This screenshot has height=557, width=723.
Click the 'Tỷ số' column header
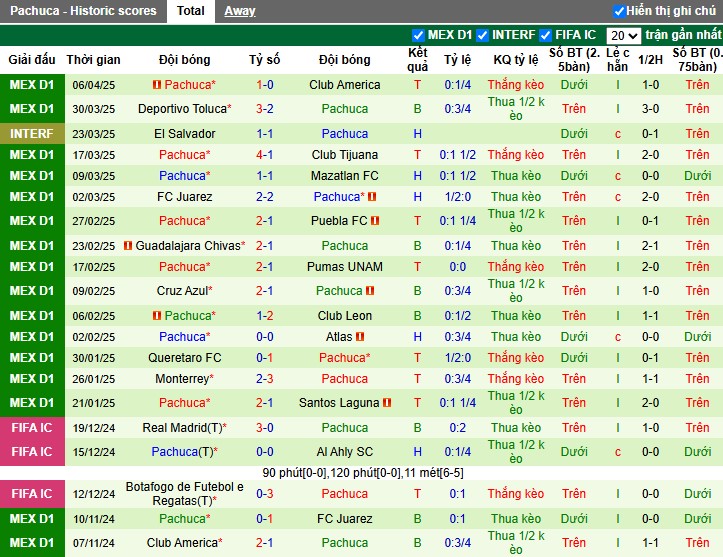[x=265, y=60]
